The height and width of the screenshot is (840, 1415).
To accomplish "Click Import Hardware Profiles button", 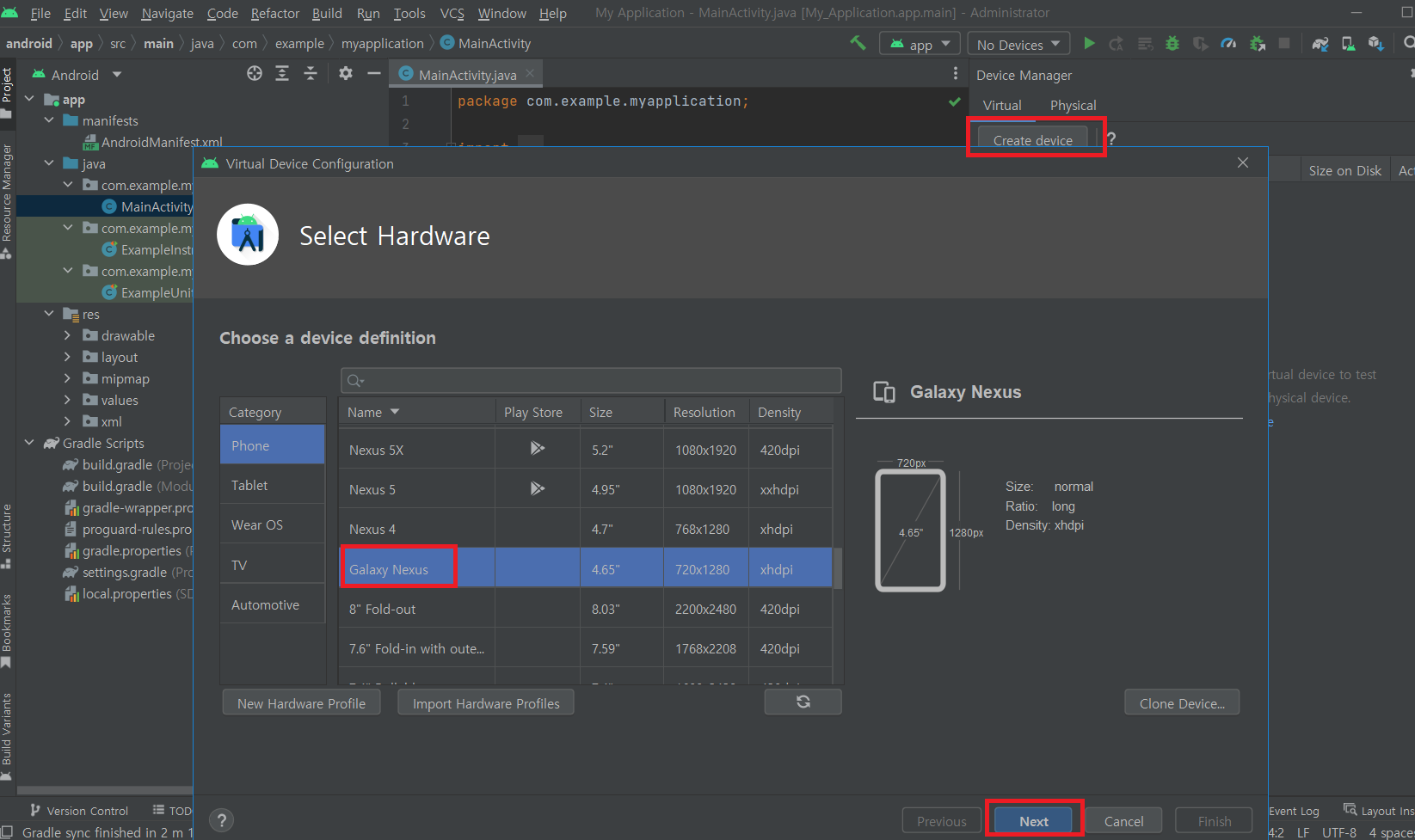I will (x=486, y=703).
